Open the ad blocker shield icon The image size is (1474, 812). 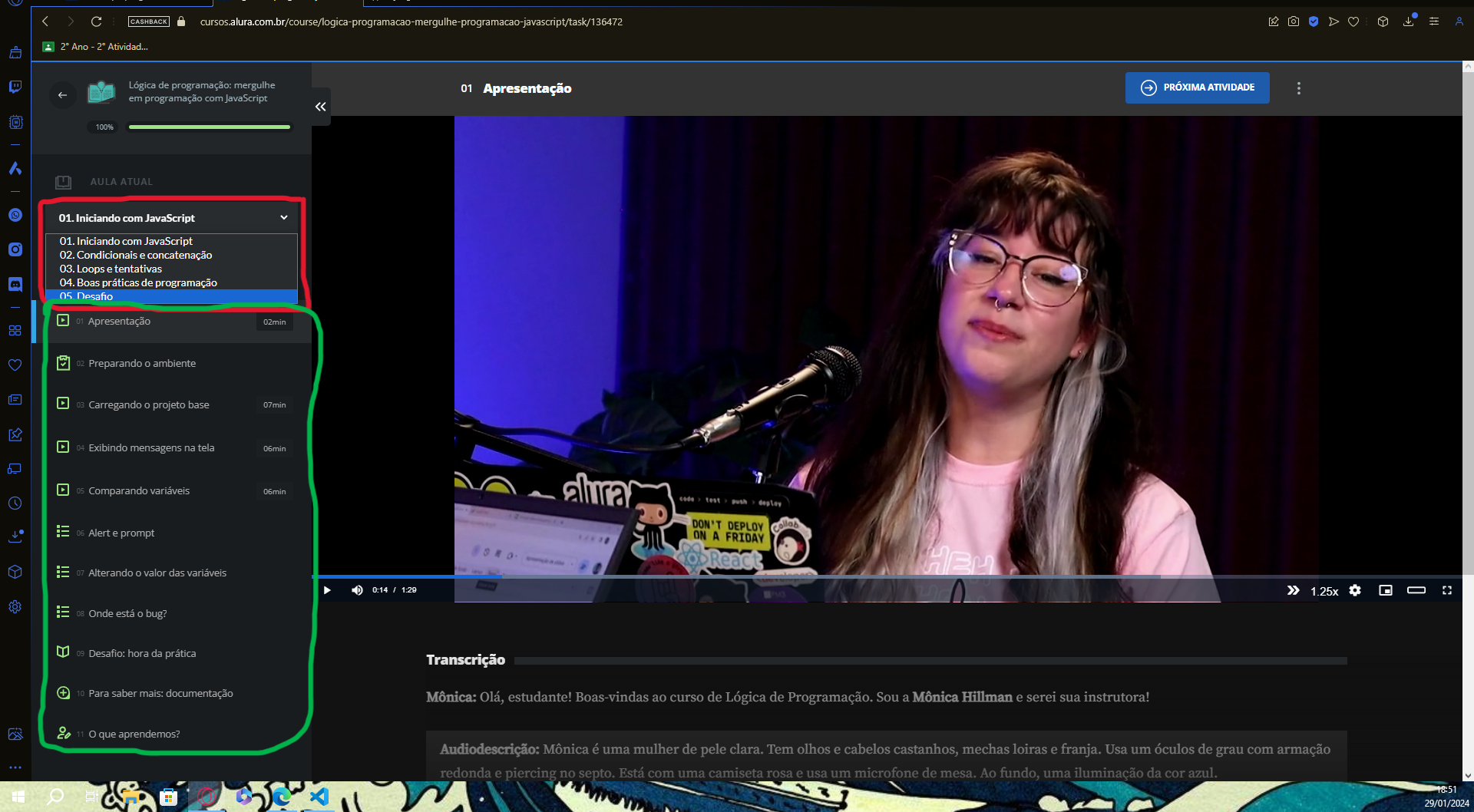(1314, 21)
